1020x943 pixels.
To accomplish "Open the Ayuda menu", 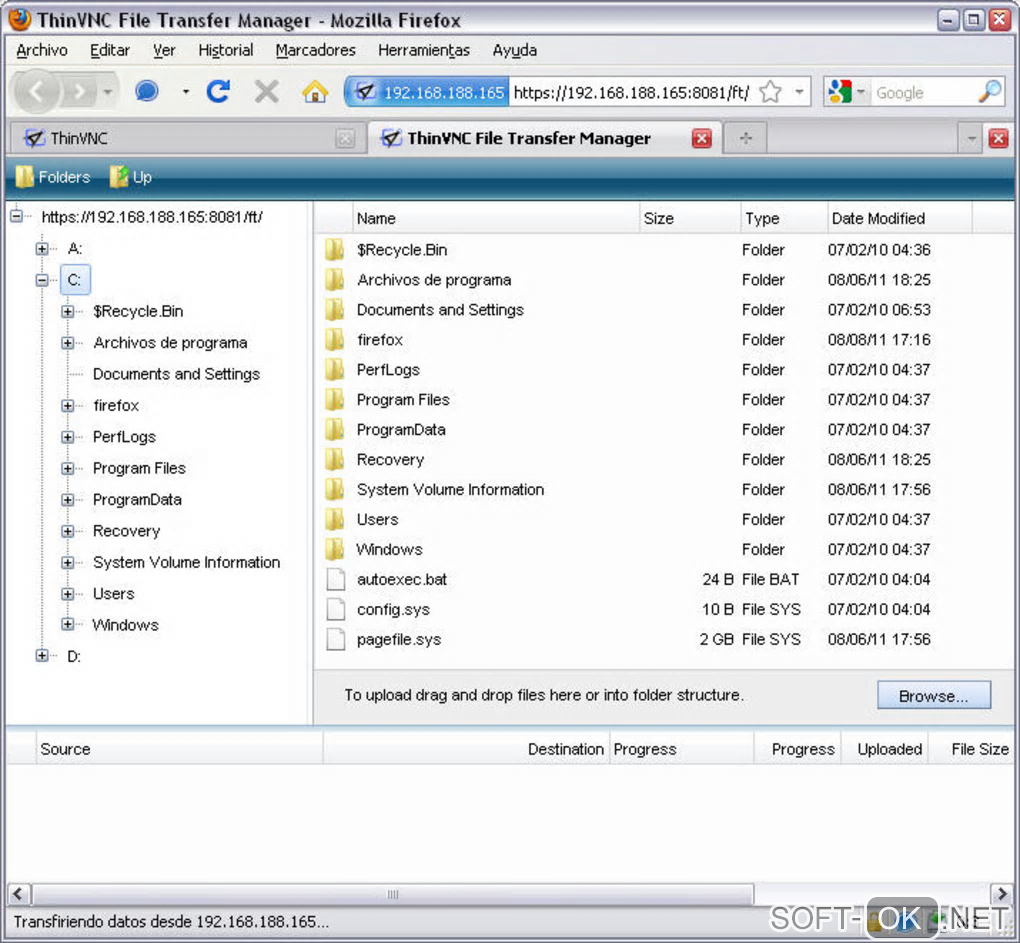I will (x=515, y=50).
